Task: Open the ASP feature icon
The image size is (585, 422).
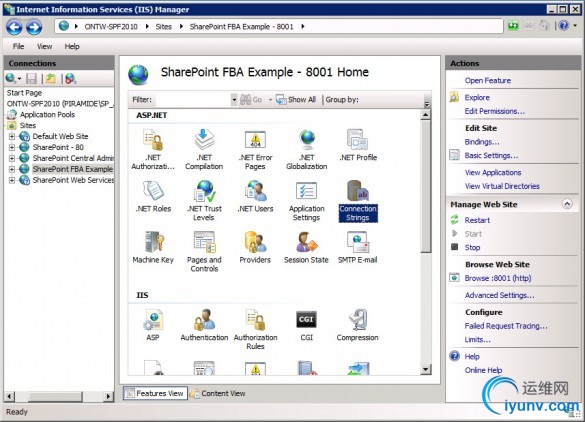Action: [153, 325]
